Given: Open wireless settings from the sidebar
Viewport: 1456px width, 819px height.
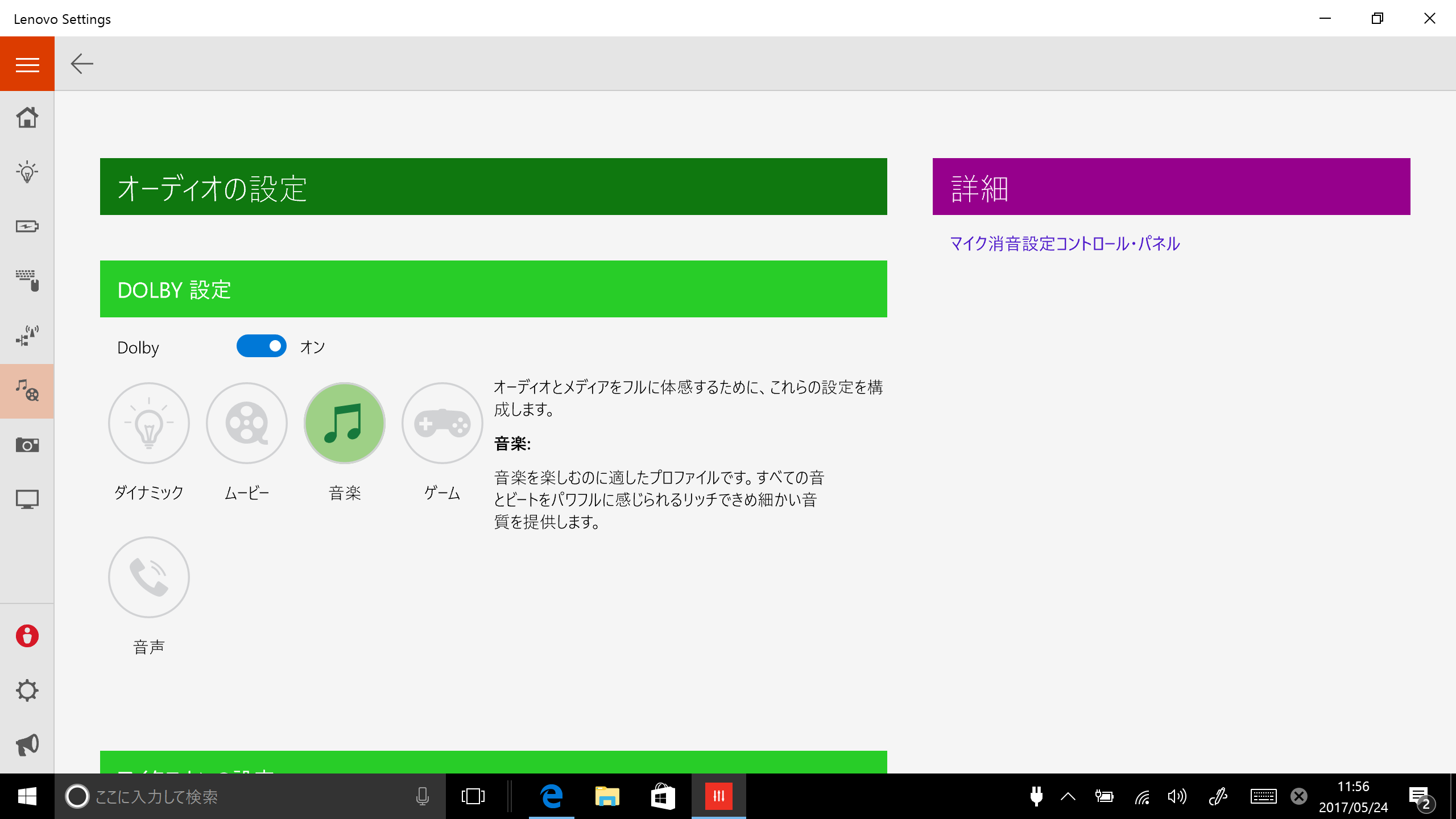Looking at the screenshot, I should [27, 336].
